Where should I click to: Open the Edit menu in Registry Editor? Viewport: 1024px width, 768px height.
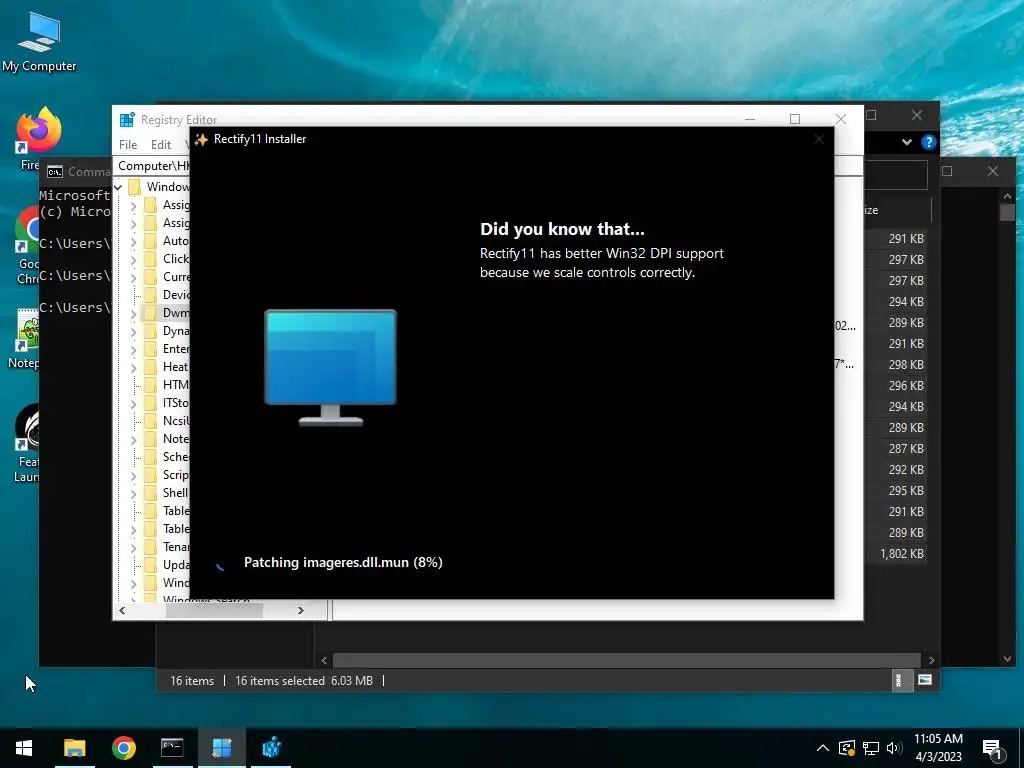coord(161,144)
